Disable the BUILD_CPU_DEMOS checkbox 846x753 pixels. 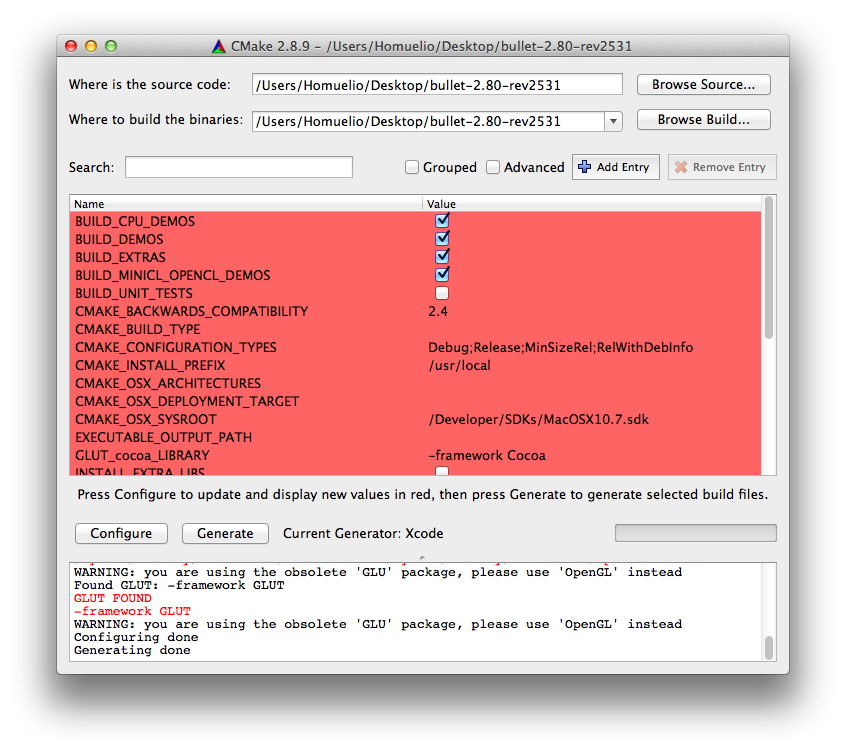tap(442, 221)
